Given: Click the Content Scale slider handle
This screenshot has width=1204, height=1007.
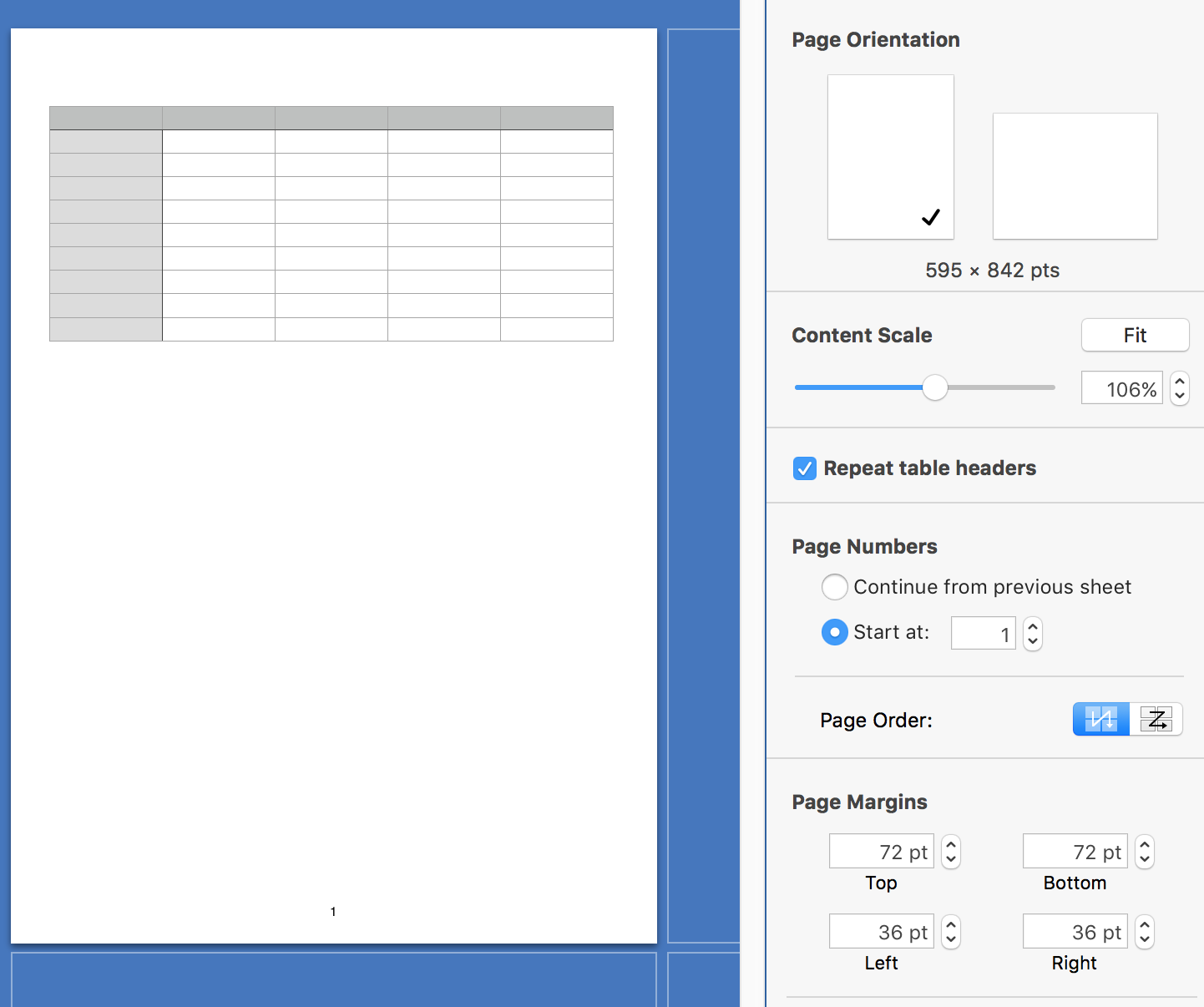Looking at the screenshot, I should tap(935, 387).
